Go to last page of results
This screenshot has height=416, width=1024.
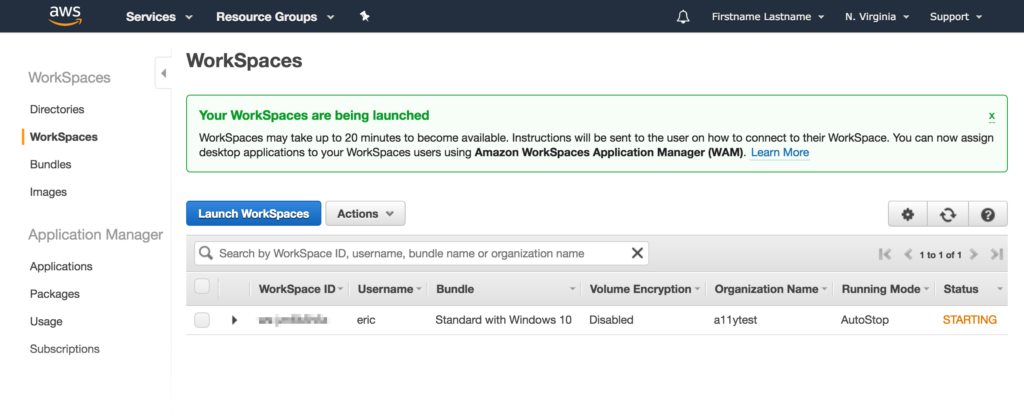tap(997, 255)
